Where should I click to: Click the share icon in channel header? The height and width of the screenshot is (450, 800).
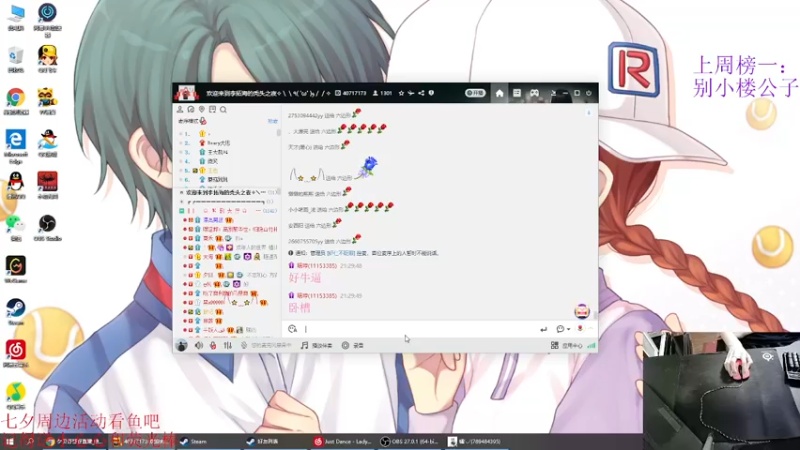tap(421, 93)
